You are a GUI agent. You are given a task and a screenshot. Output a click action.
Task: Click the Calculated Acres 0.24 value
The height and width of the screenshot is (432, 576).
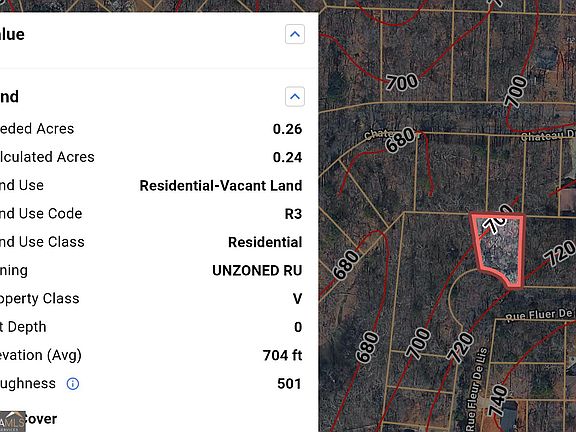point(287,157)
